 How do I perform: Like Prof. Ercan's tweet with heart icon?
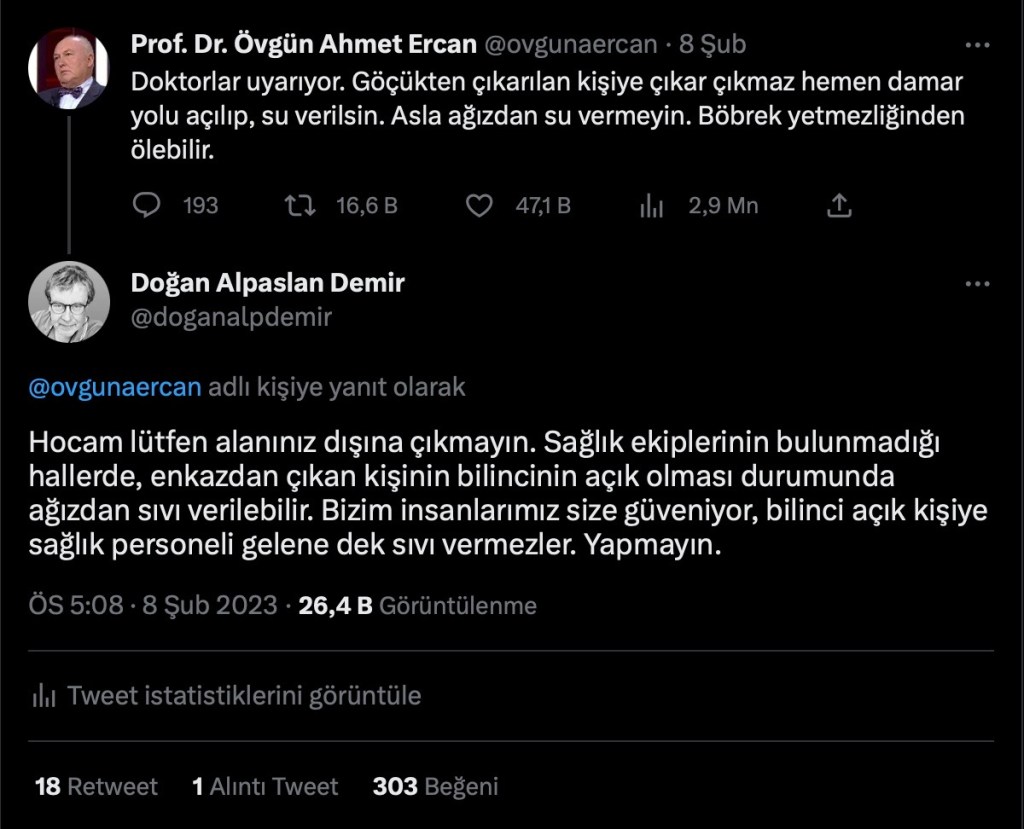(481, 205)
